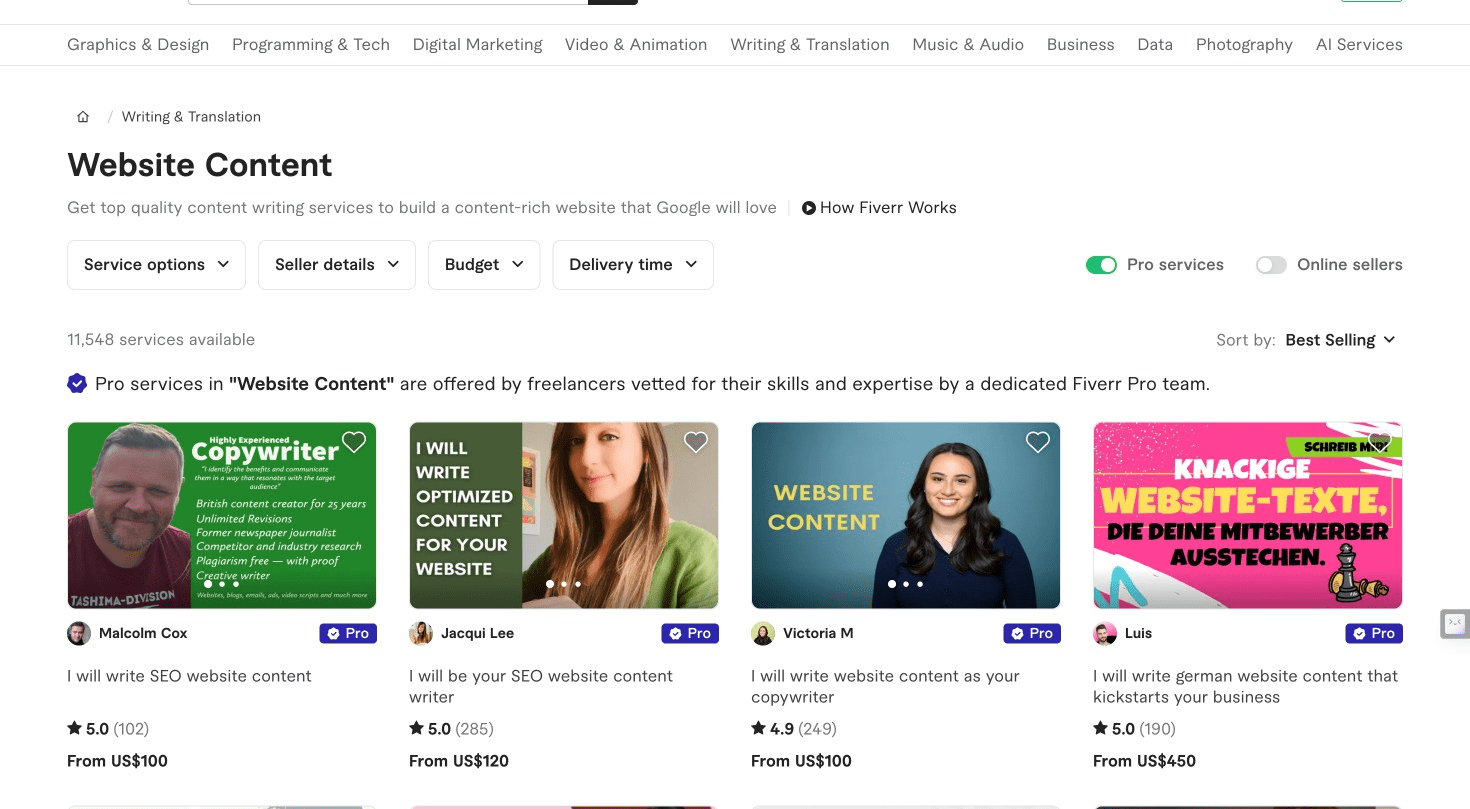Viewport: 1470px width, 809px height.
Task: Open Video & Animation category
Action: click(636, 45)
